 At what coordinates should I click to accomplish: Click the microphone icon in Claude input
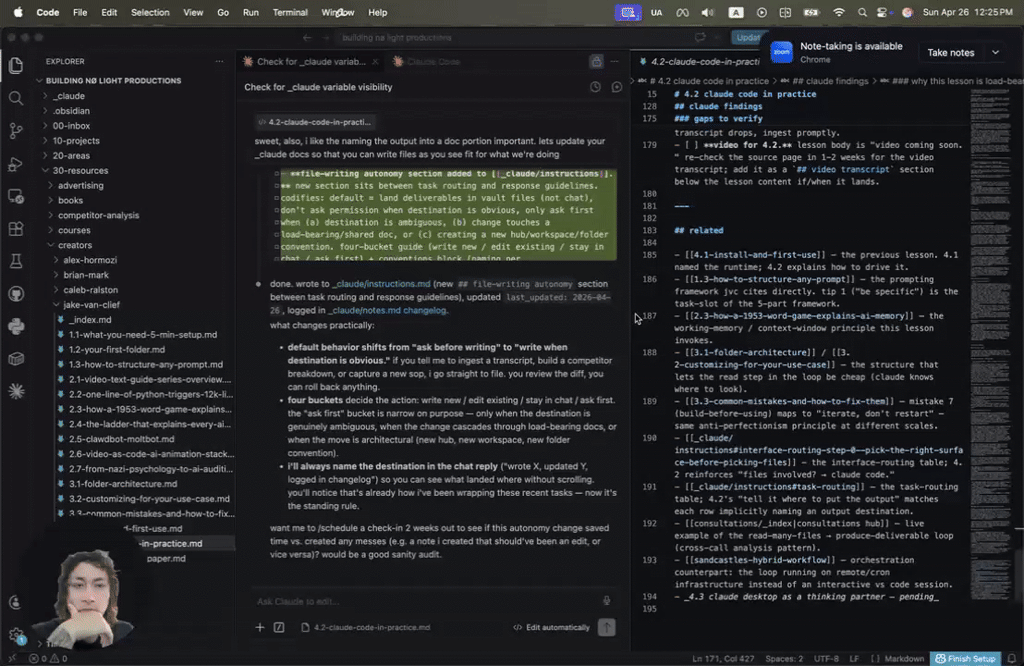tap(607, 601)
